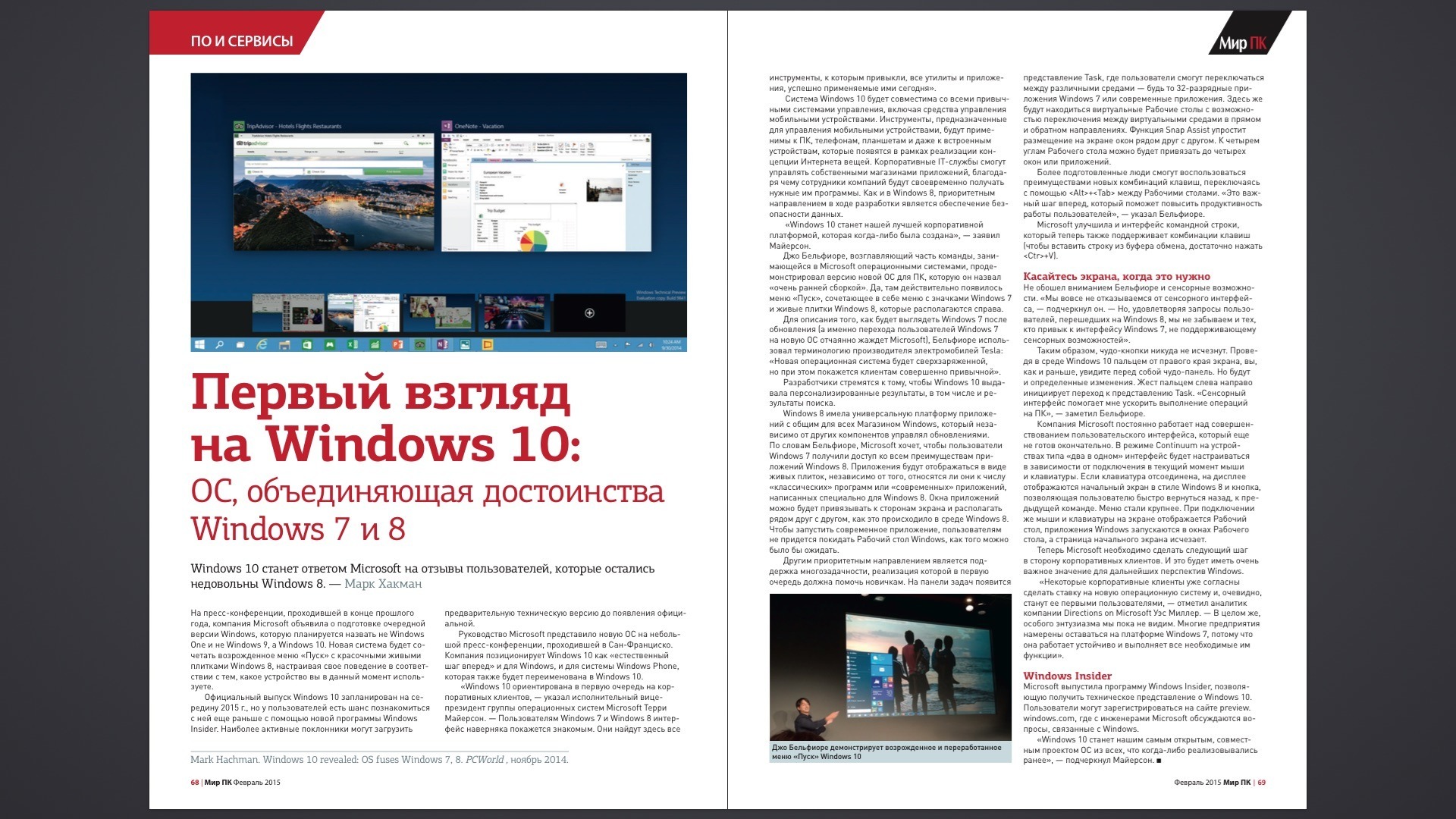The width and height of the screenshot is (1456, 819).
Task: Click the clock in the pictured taskbar
Action: (x=672, y=344)
